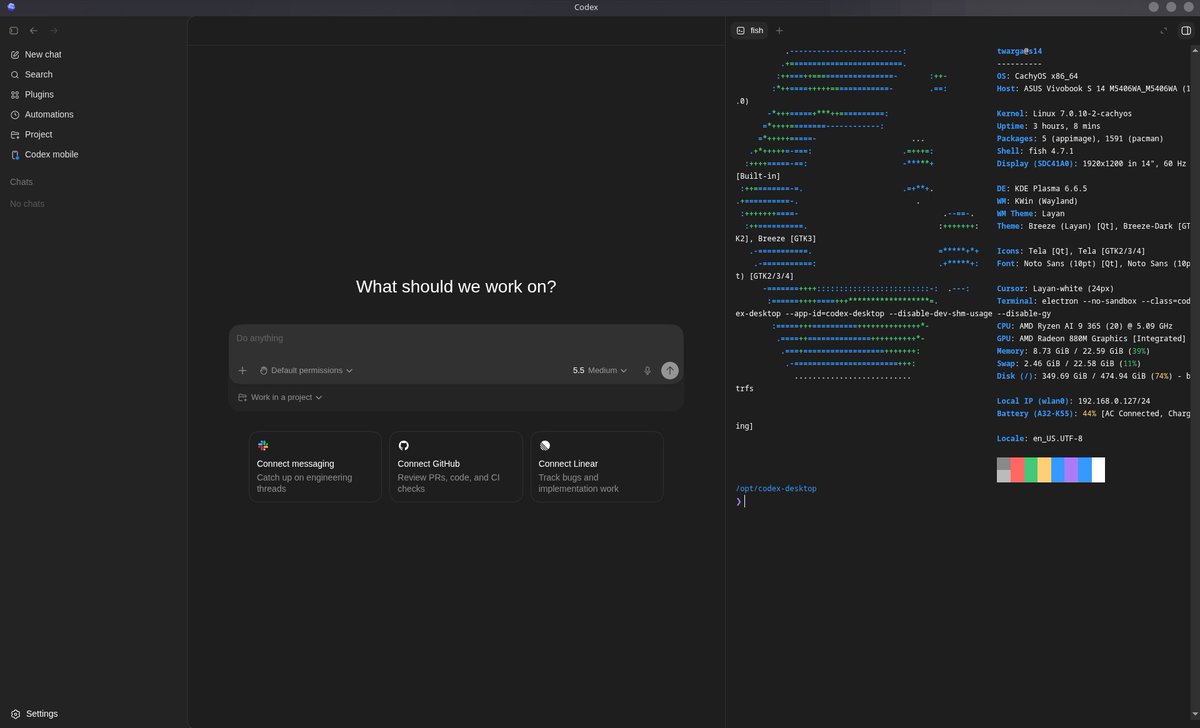Click the /opt/codex-desktop path text
Screen dimensions: 1200x728
tap(776, 489)
